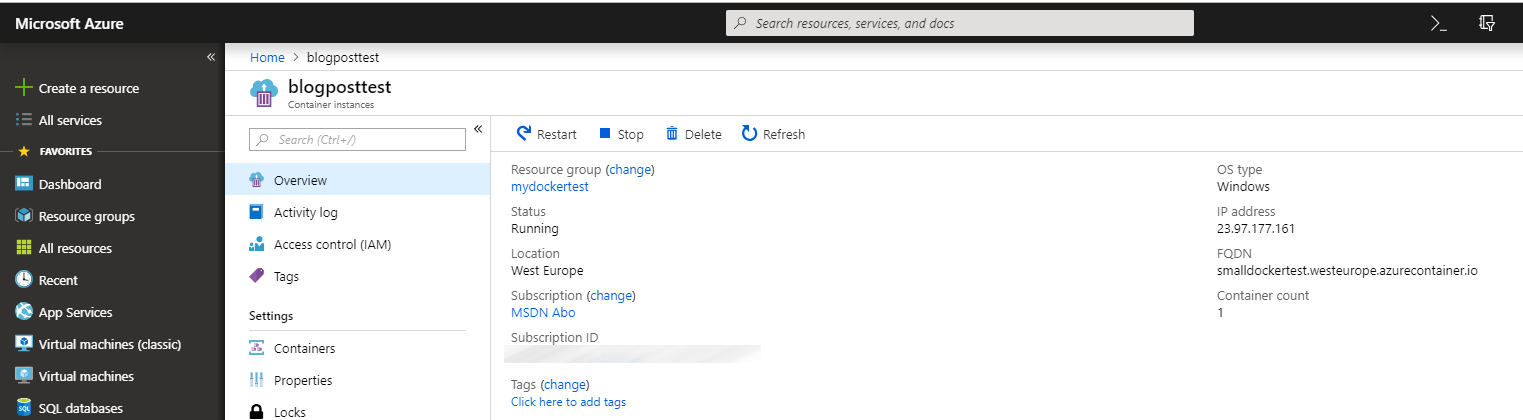This screenshot has width=1523, height=420.
Task: Collapse the resource menu panel
Action: click(478, 129)
